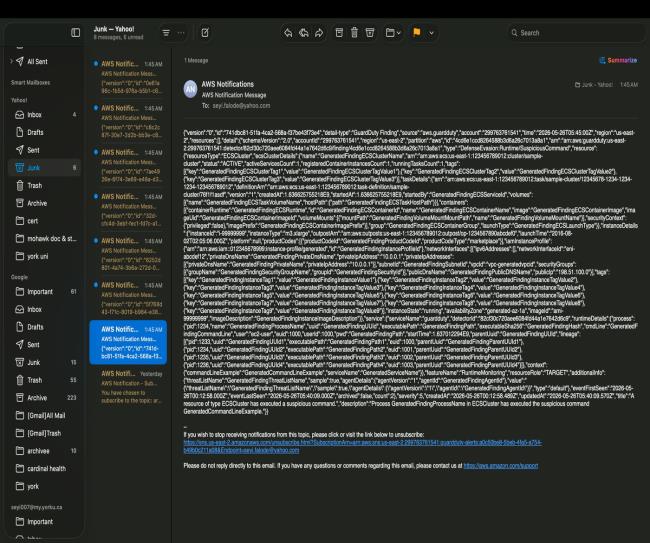Open the more options ellipsis

click(181, 33)
